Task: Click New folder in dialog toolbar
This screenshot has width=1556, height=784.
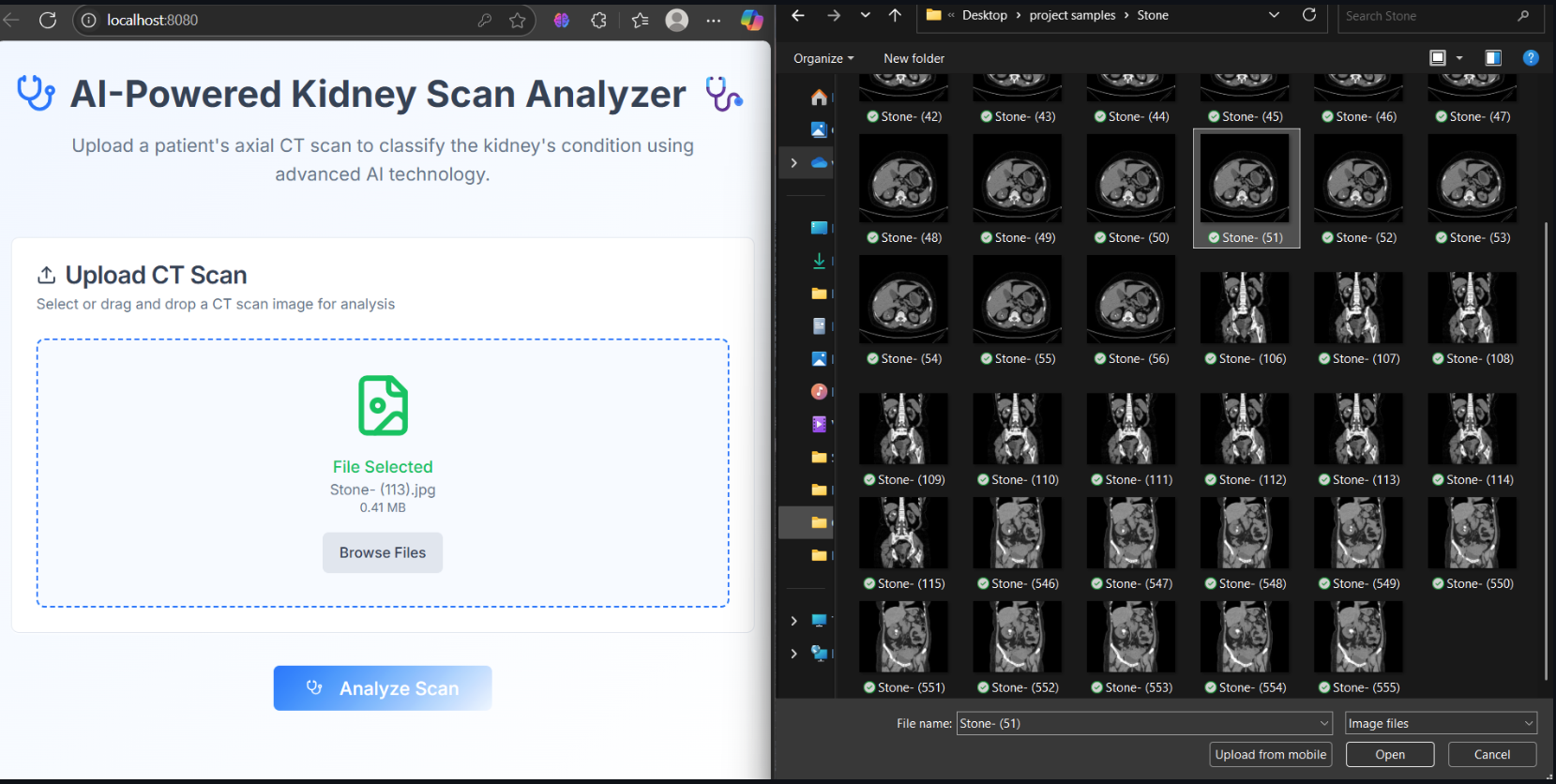Action: (914, 58)
